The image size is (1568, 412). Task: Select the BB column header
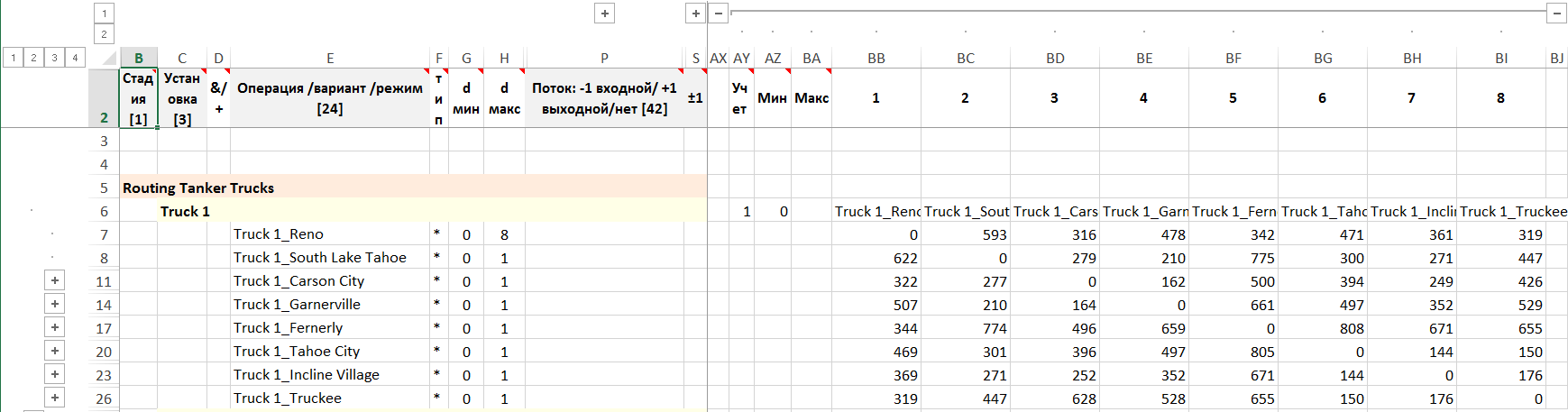point(876,59)
